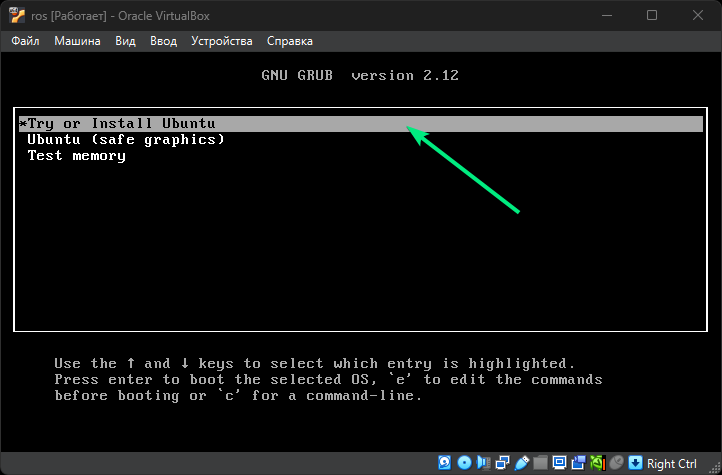Minimize the VirtualBox window
This screenshot has height=475, width=722.
607,16
